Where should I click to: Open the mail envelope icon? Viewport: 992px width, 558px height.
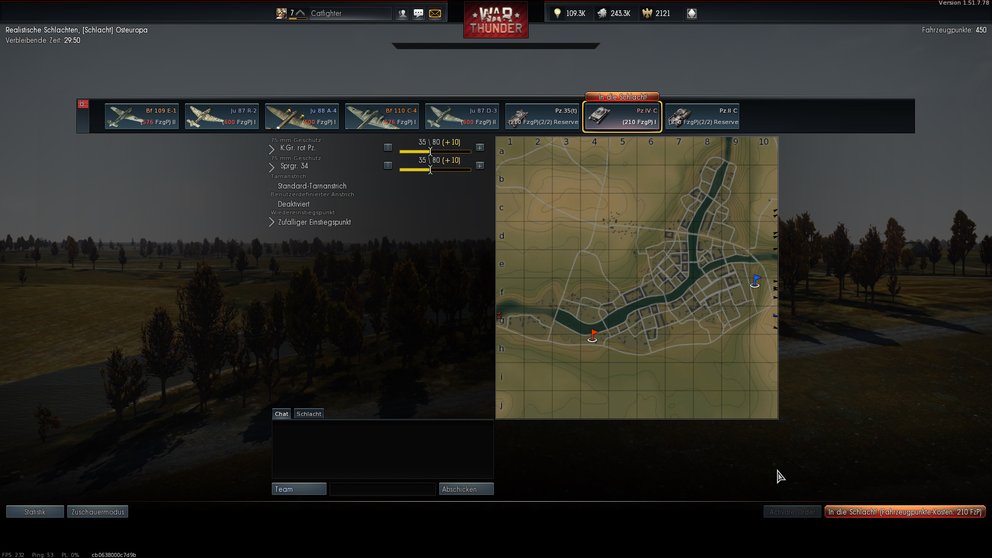(435, 13)
